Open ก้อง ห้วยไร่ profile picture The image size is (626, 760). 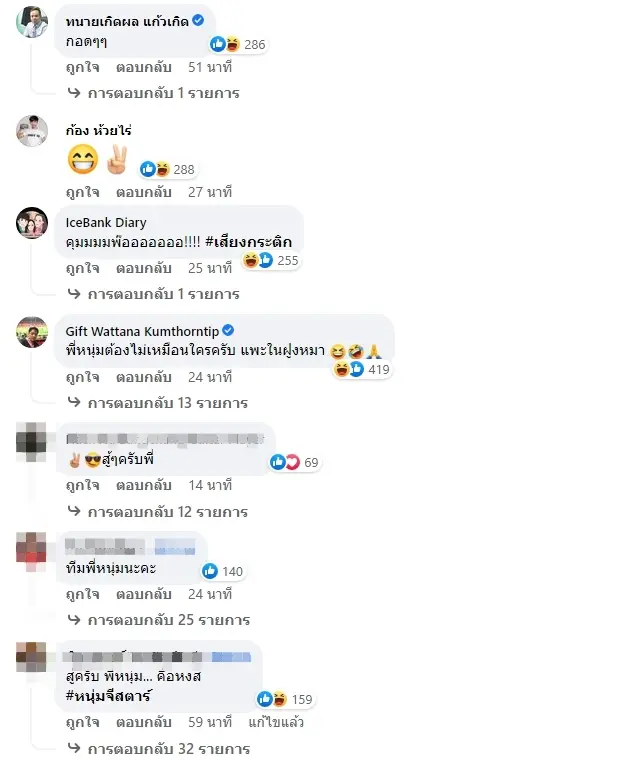click(32, 131)
